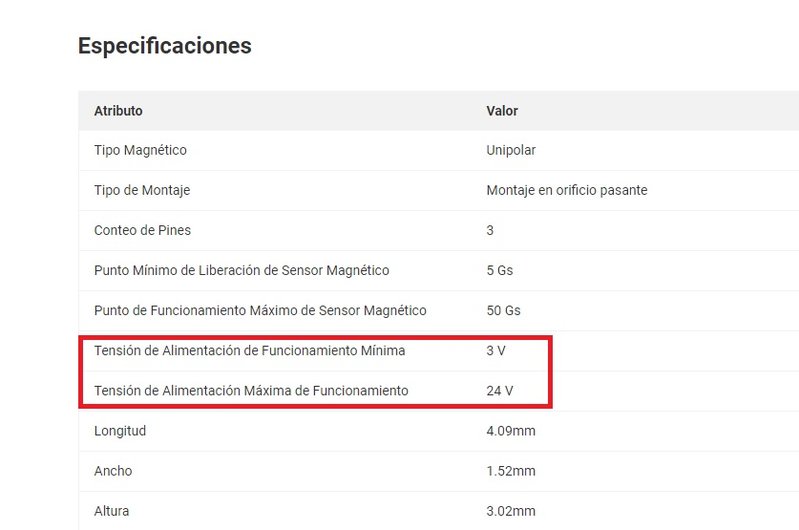The image size is (799, 530).
Task: Select the 5 Gs value
Action: coord(499,270)
